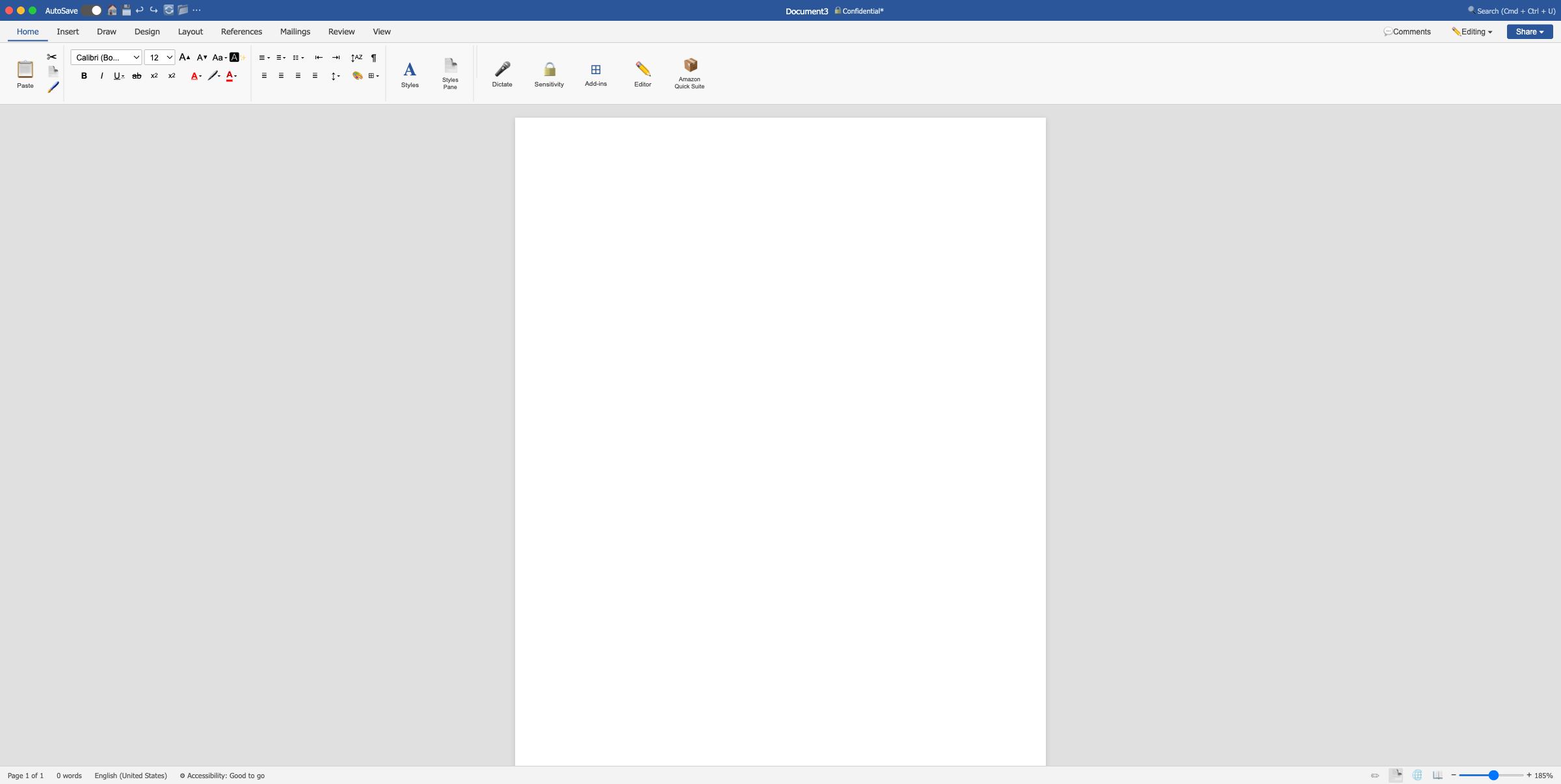Toggle bold formatting
Screen dimensions: 1561x784
pyautogui.click(x=84, y=75)
